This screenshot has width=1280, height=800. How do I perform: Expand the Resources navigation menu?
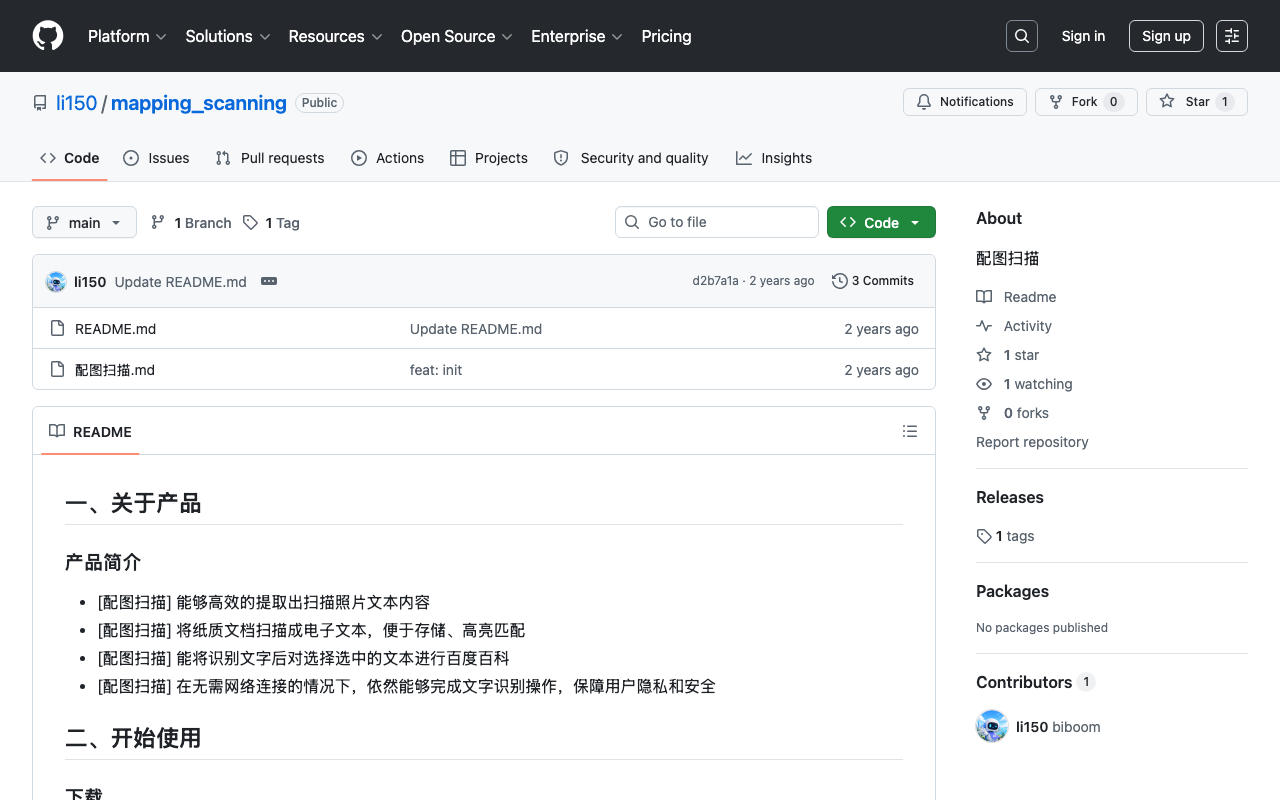point(335,36)
